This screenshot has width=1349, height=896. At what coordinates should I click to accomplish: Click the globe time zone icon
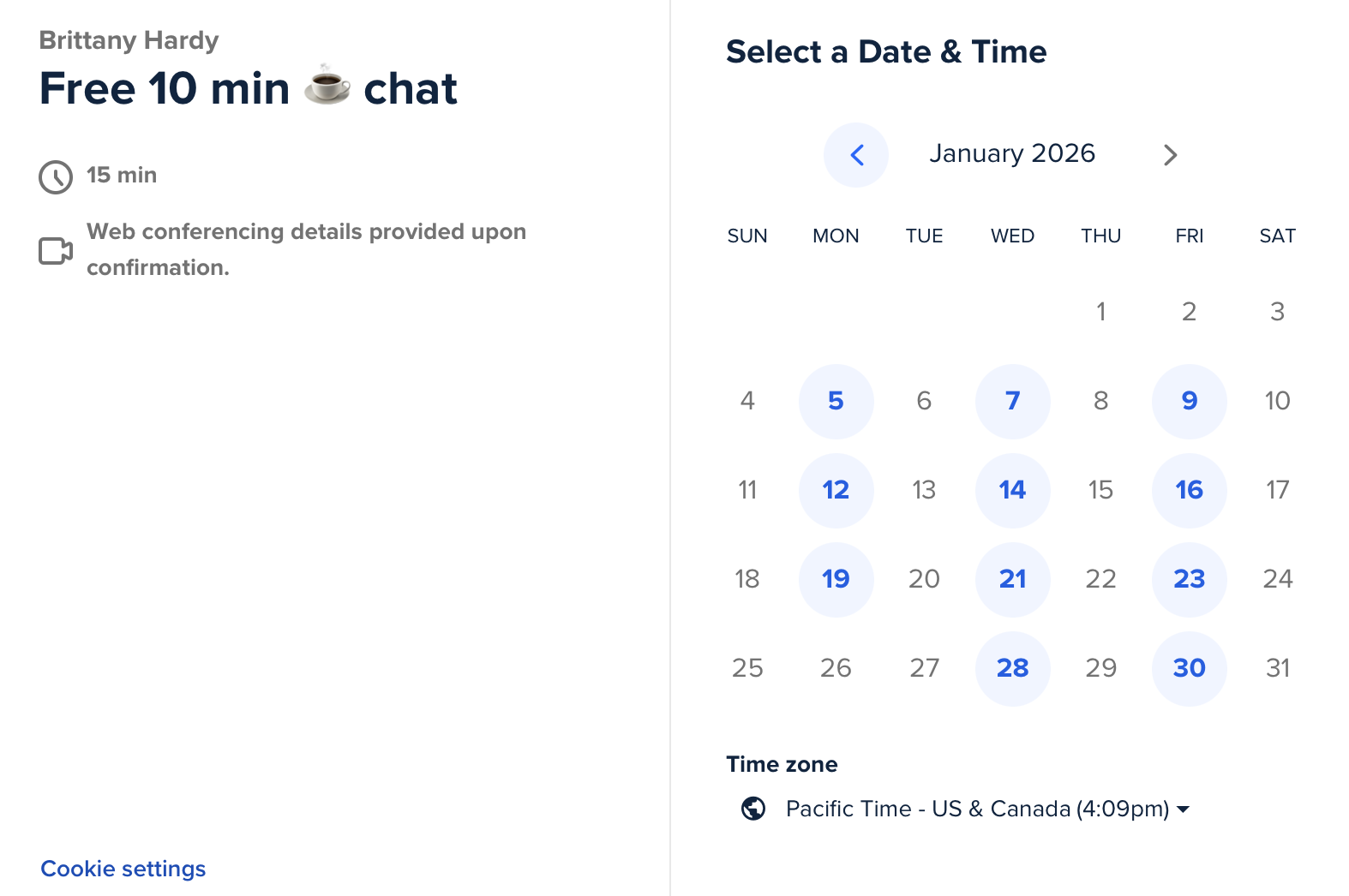[753, 809]
